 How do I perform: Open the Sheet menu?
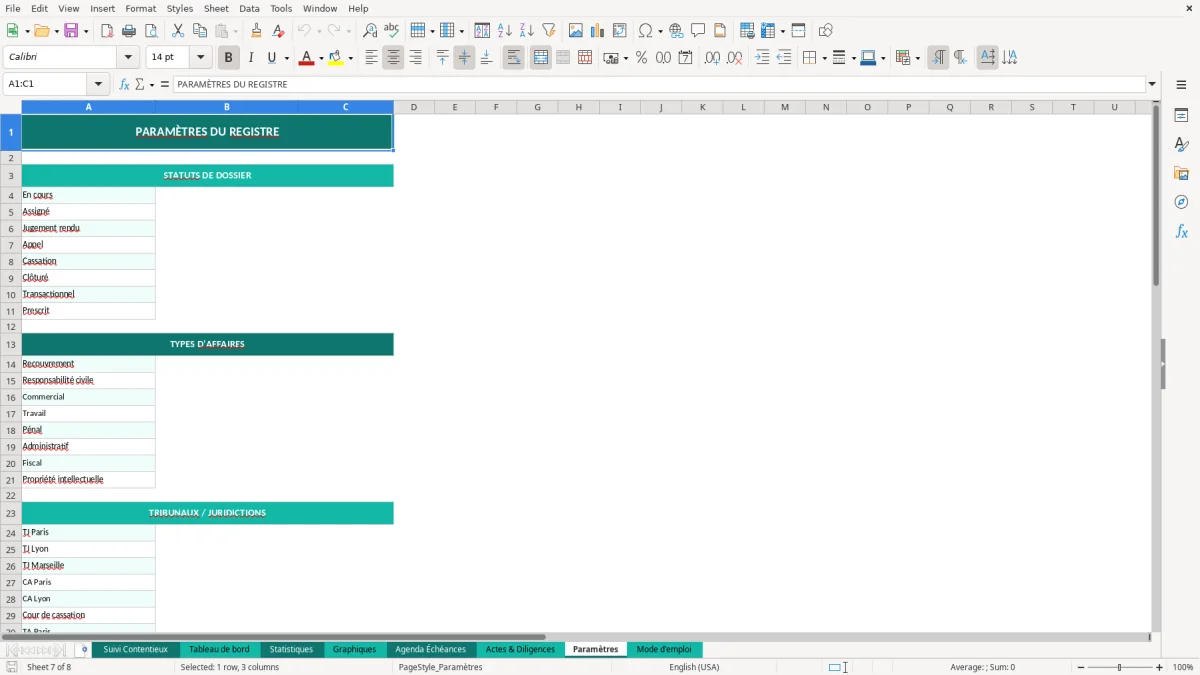coord(216,8)
